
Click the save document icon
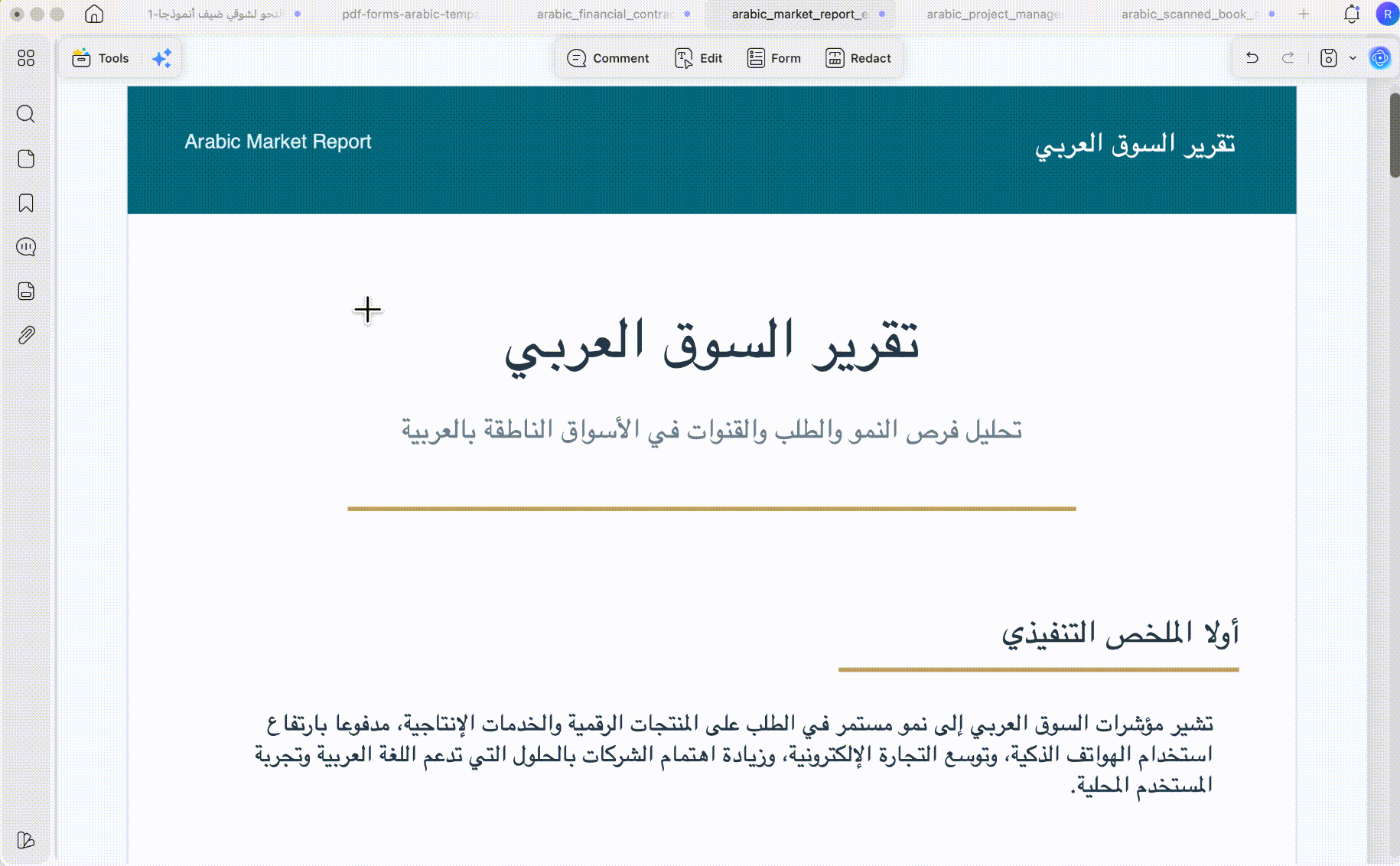[1329, 58]
